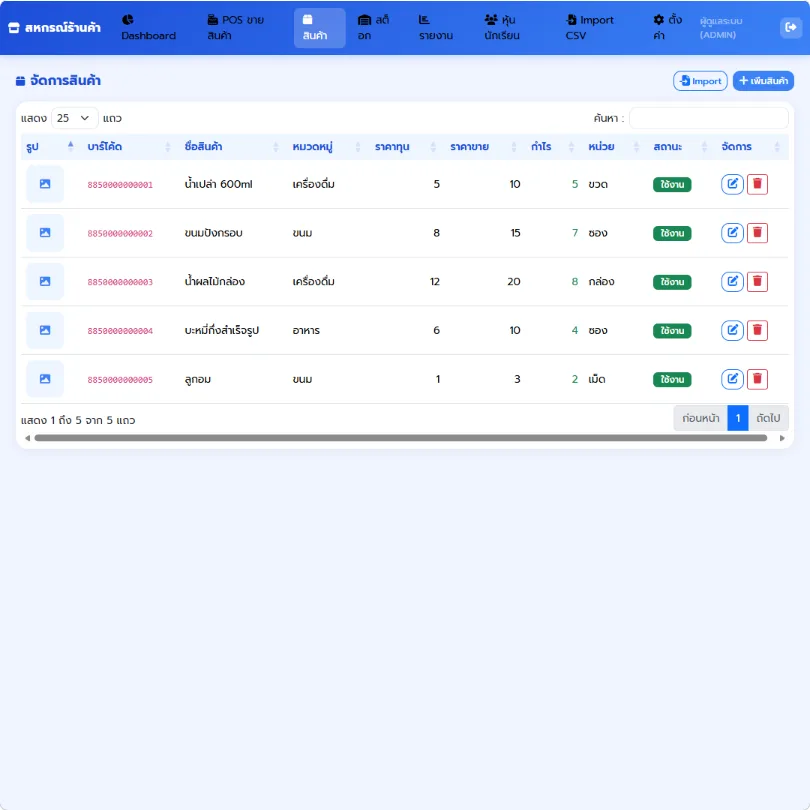Click the เพิ่มสินค้า add product button
This screenshot has height=810, width=810.
click(x=763, y=81)
